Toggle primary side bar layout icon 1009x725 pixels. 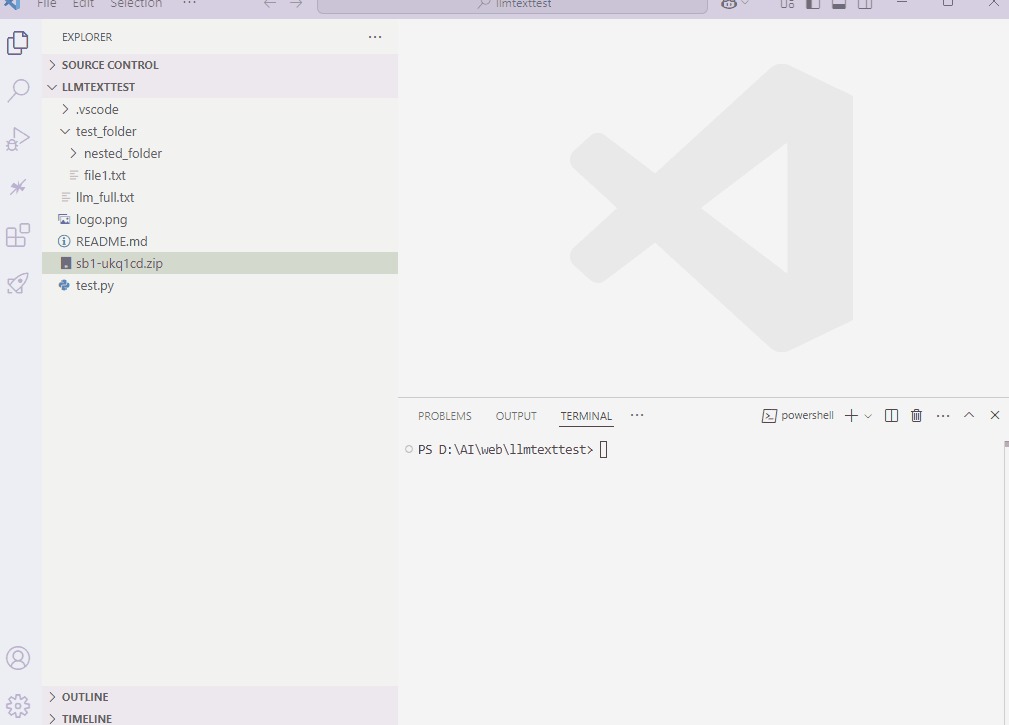point(813,5)
